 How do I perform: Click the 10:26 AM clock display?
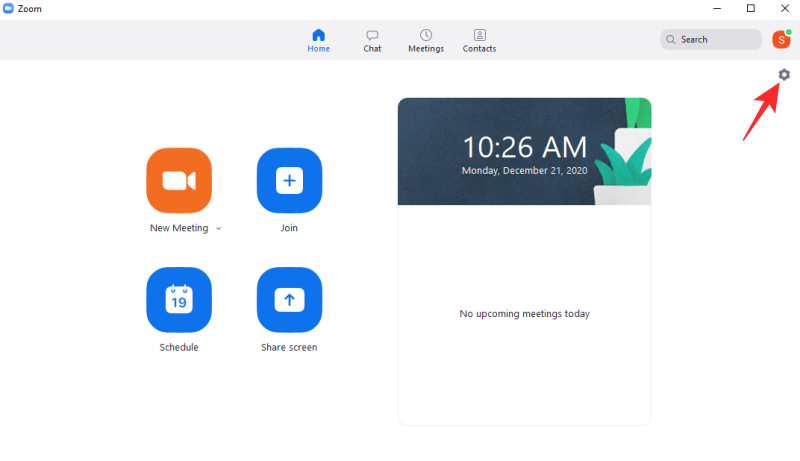524,147
